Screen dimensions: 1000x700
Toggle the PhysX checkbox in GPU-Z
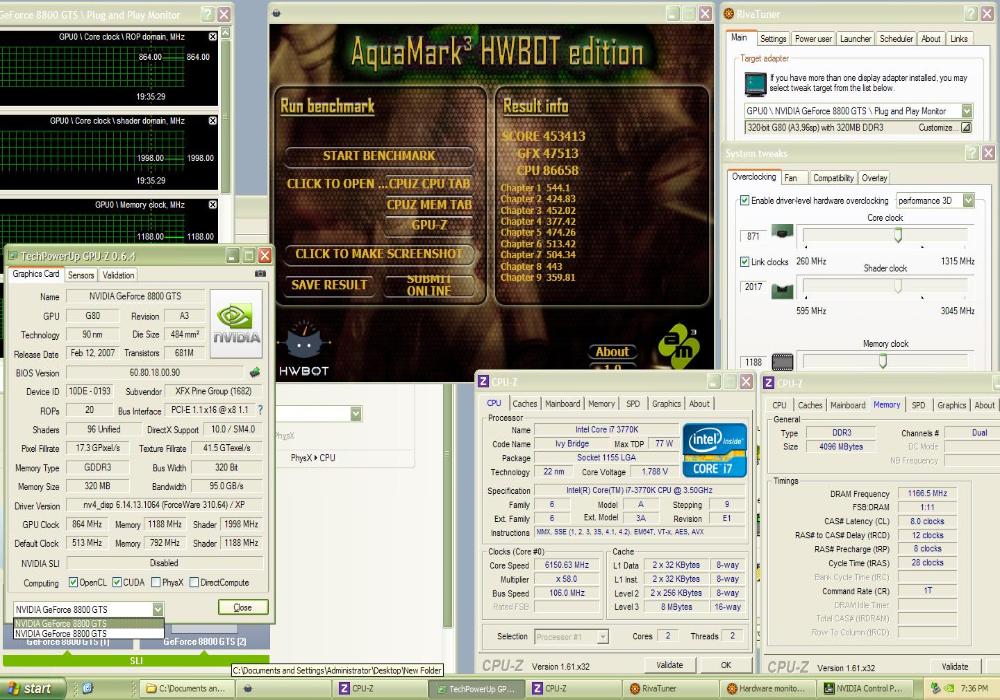click(x=156, y=582)
